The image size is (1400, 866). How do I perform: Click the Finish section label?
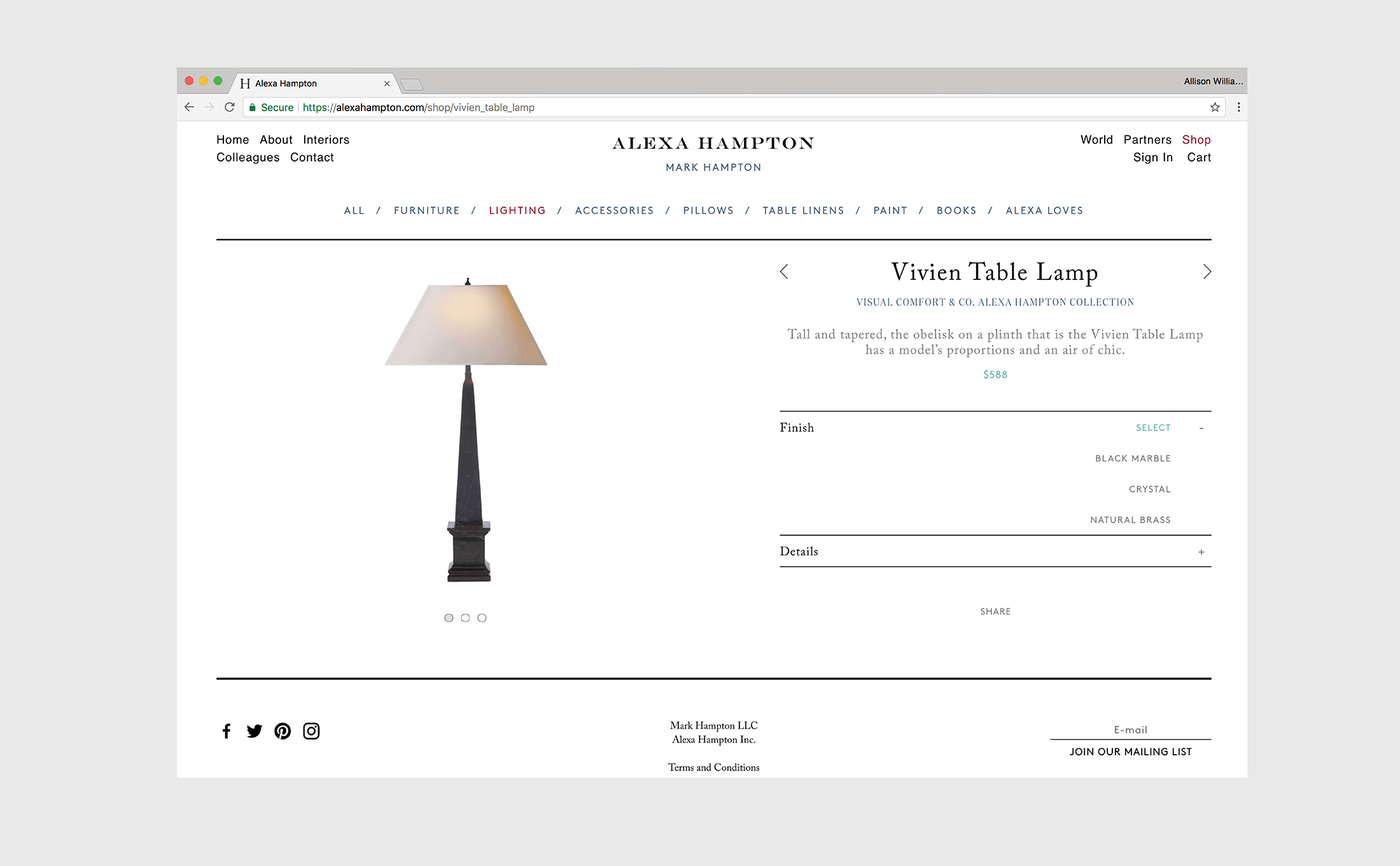tap(797, 428)
